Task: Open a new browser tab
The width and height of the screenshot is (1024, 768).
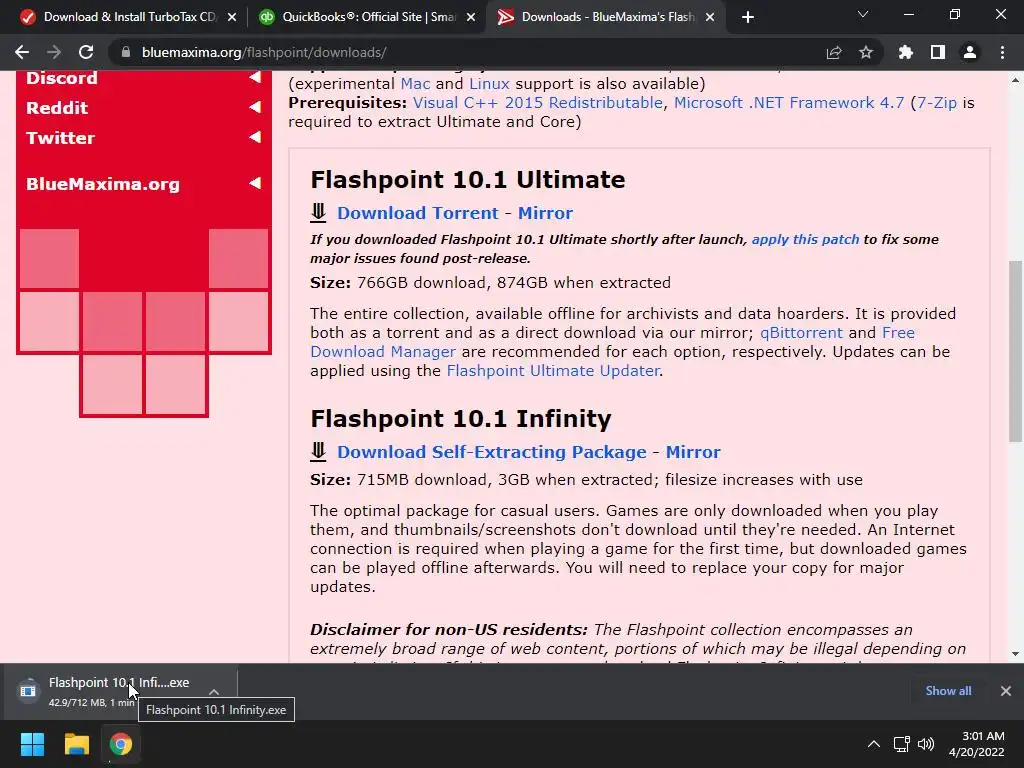Action: pos(748,17)
